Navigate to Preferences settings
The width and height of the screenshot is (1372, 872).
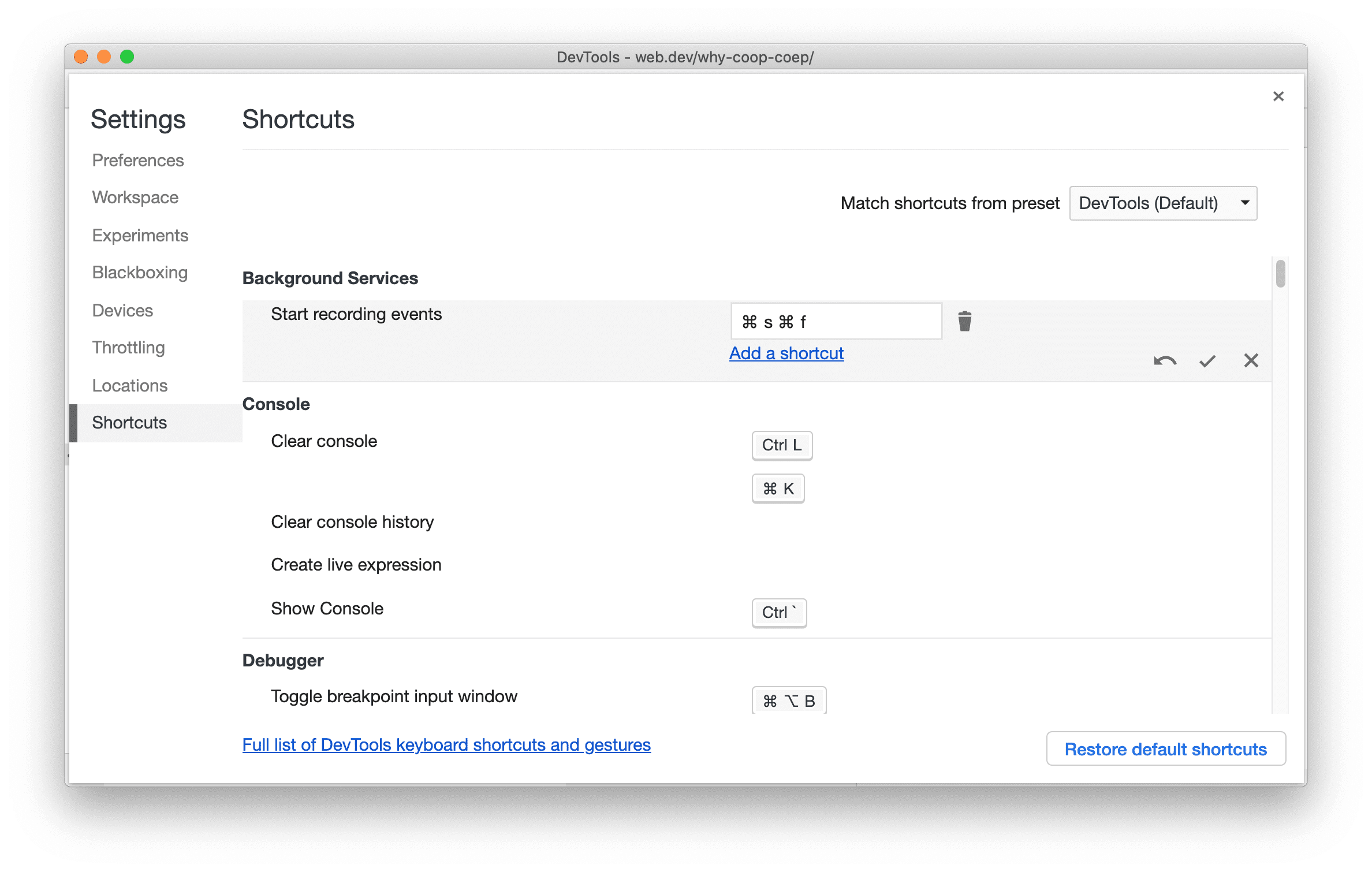[x=138, y=159]
